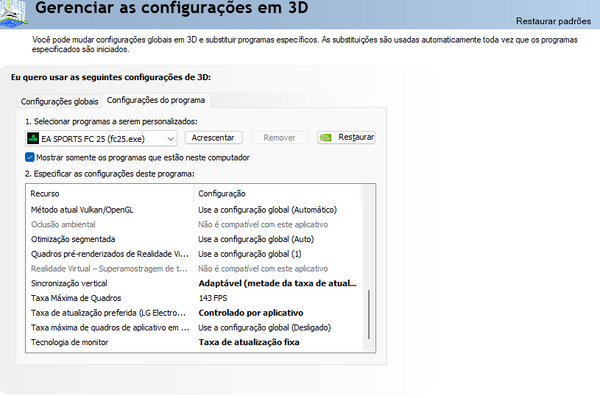Click Use a configuração global (Auto) value
Image resolution: width=600 pixels, height=398 pixels.
click(256, 239)
